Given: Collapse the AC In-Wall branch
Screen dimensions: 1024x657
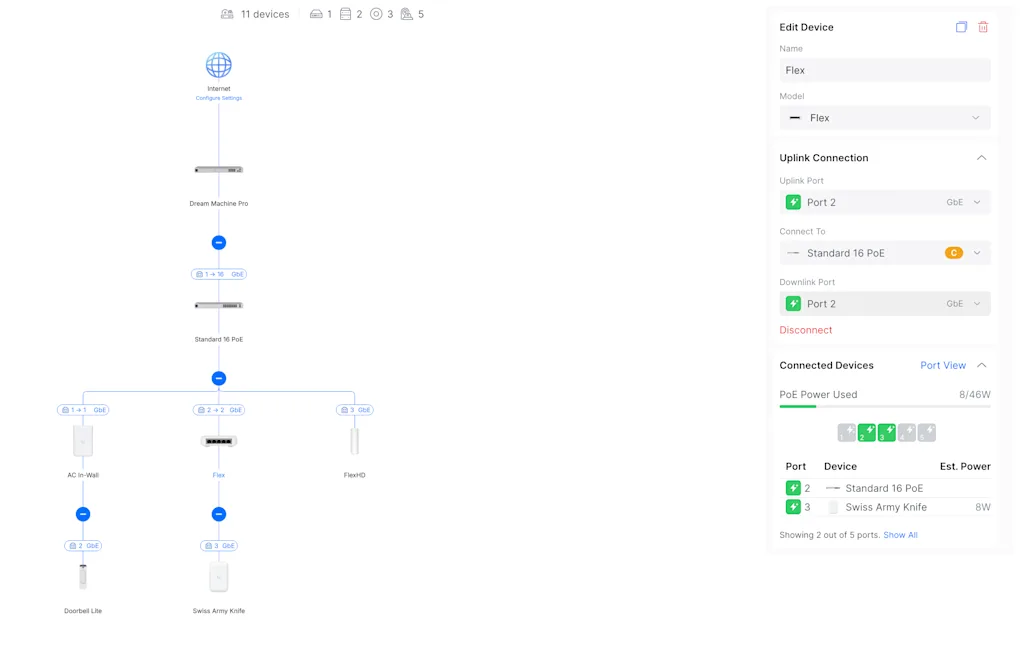Looking at the screenshot, I should pos(83,514).
